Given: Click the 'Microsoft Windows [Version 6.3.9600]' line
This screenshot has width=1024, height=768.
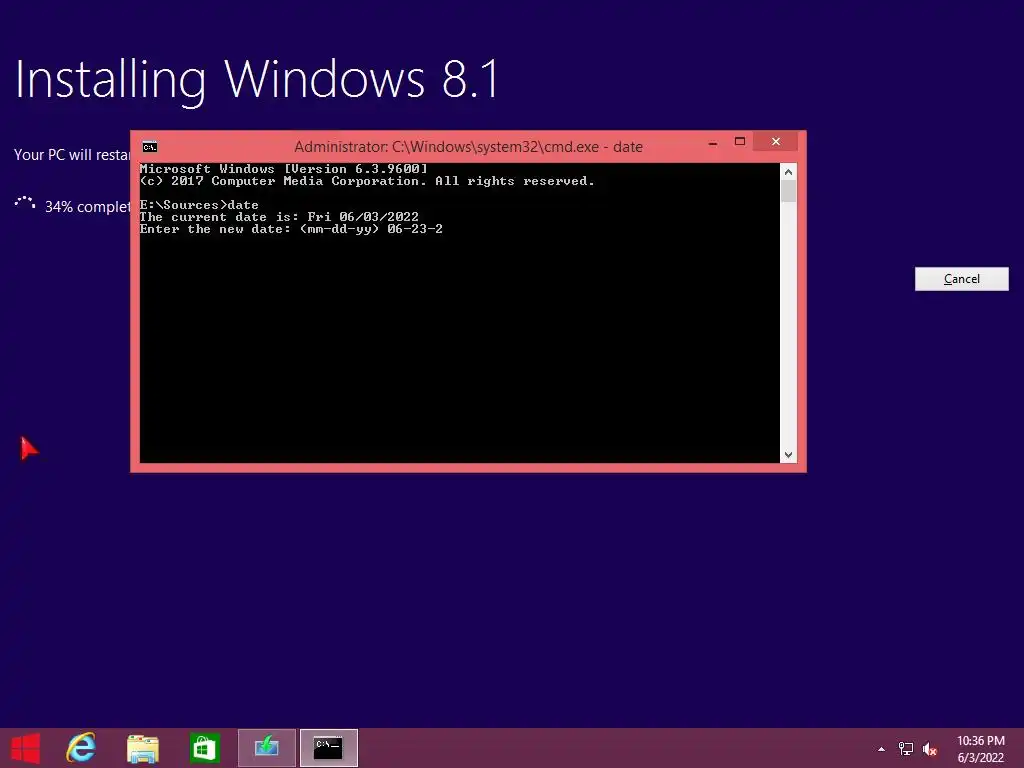Looking at the screenshot, I should pos(283,169).
